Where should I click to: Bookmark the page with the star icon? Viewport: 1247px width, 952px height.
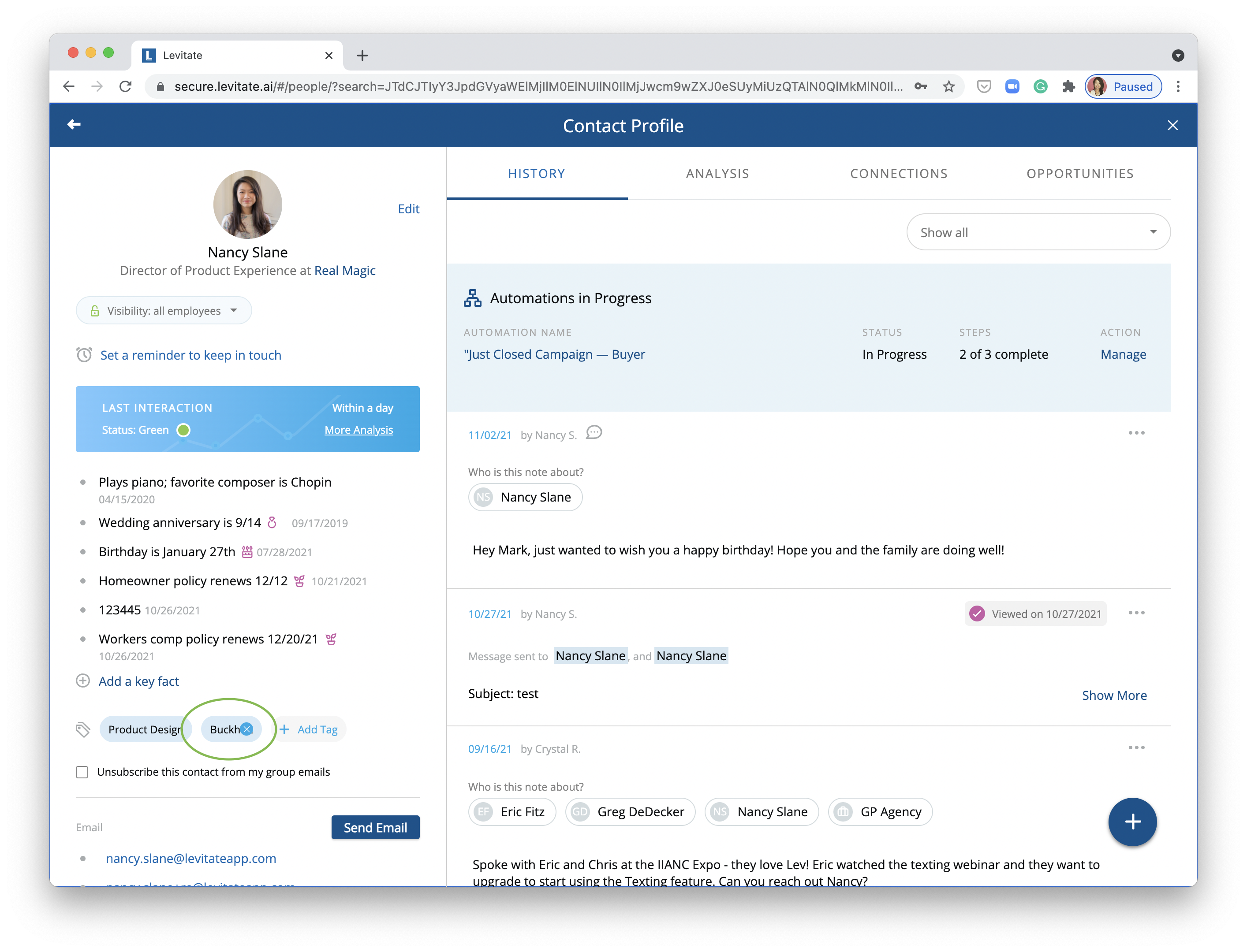point(949,87)
